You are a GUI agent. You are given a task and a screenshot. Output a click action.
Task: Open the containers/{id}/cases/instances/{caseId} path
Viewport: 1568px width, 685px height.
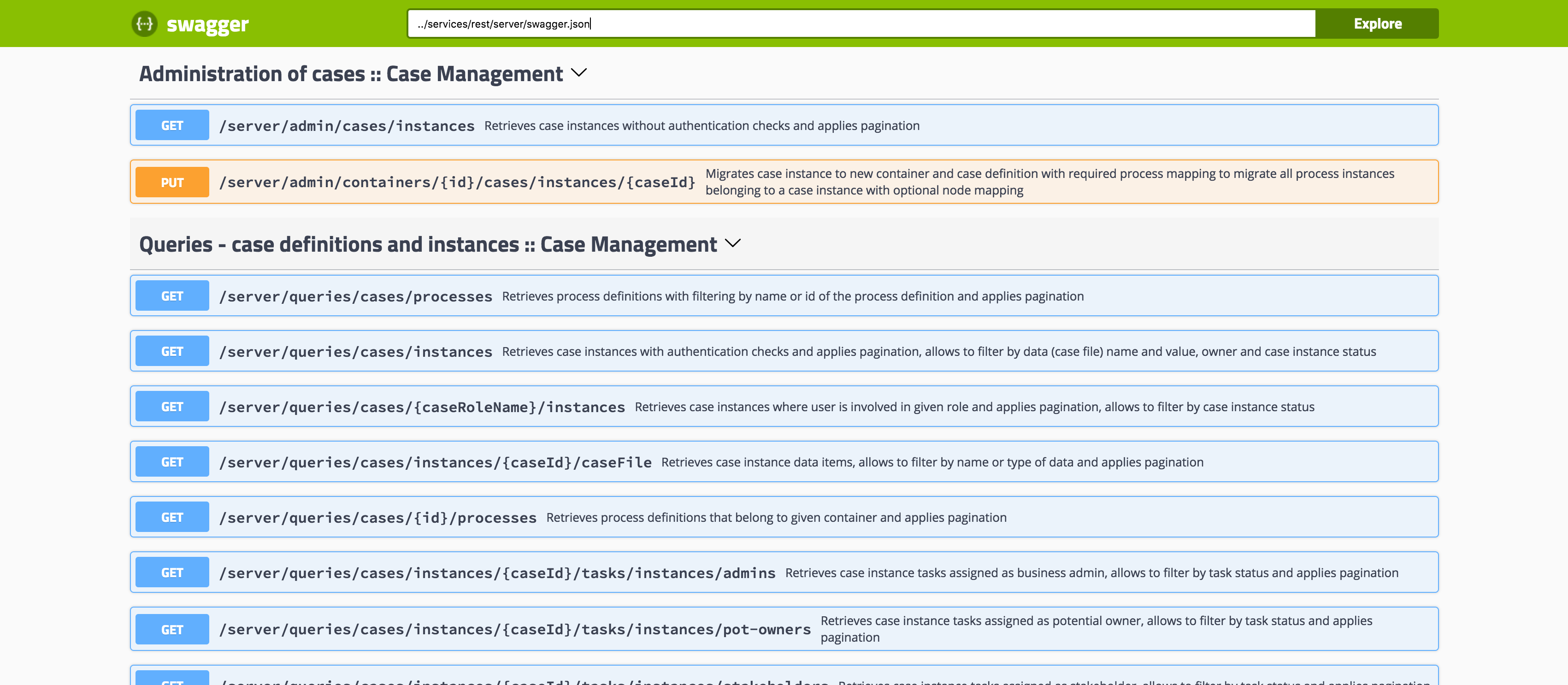456,182
